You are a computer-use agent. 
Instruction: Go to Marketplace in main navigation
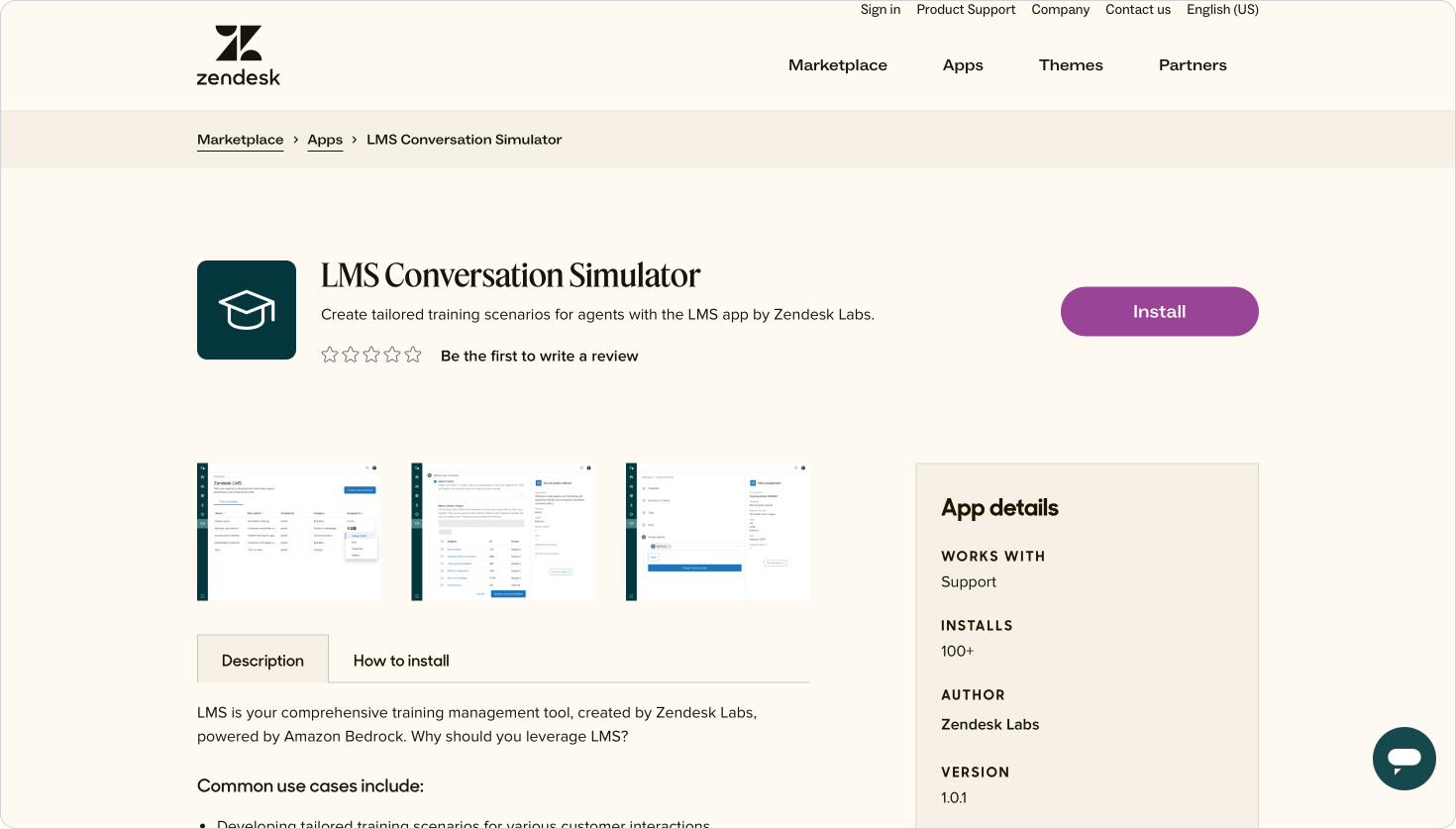pos(838,65)
